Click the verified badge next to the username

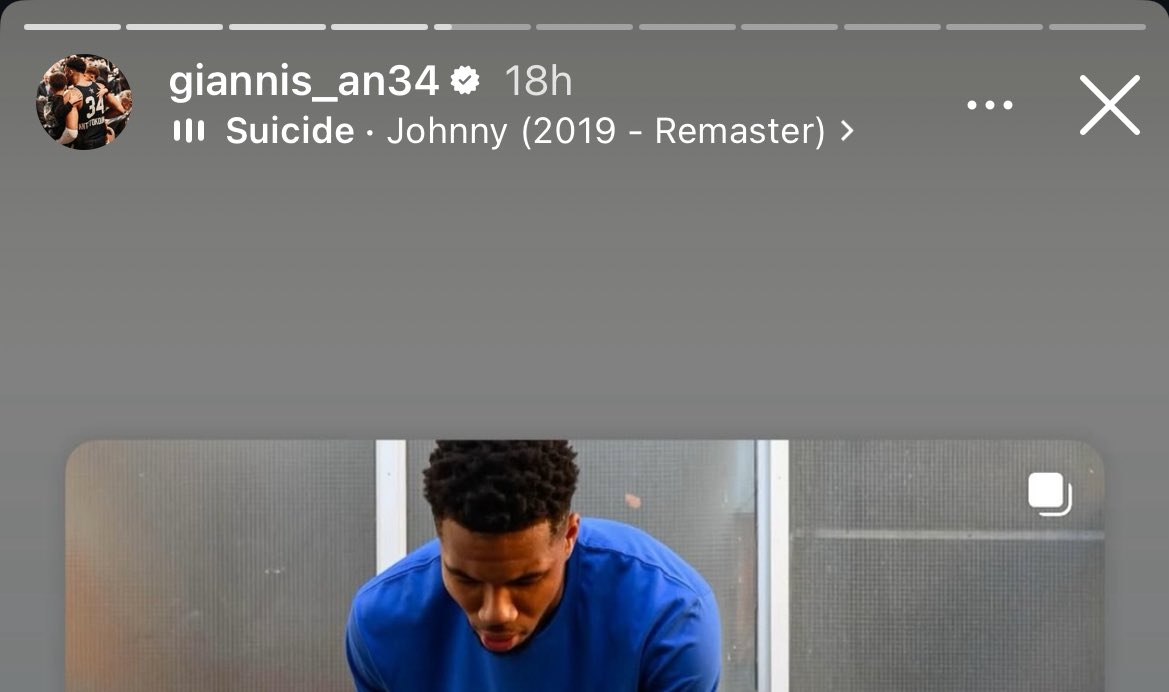point(465,80)
